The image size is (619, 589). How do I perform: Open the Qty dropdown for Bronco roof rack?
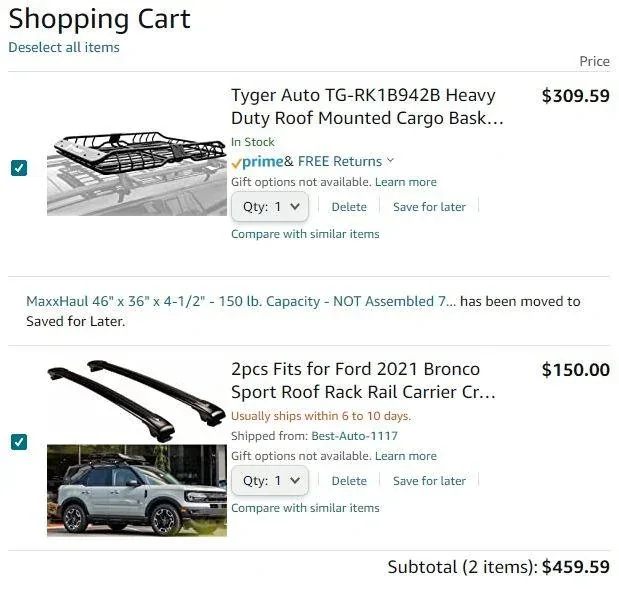(x=269, y=481)
